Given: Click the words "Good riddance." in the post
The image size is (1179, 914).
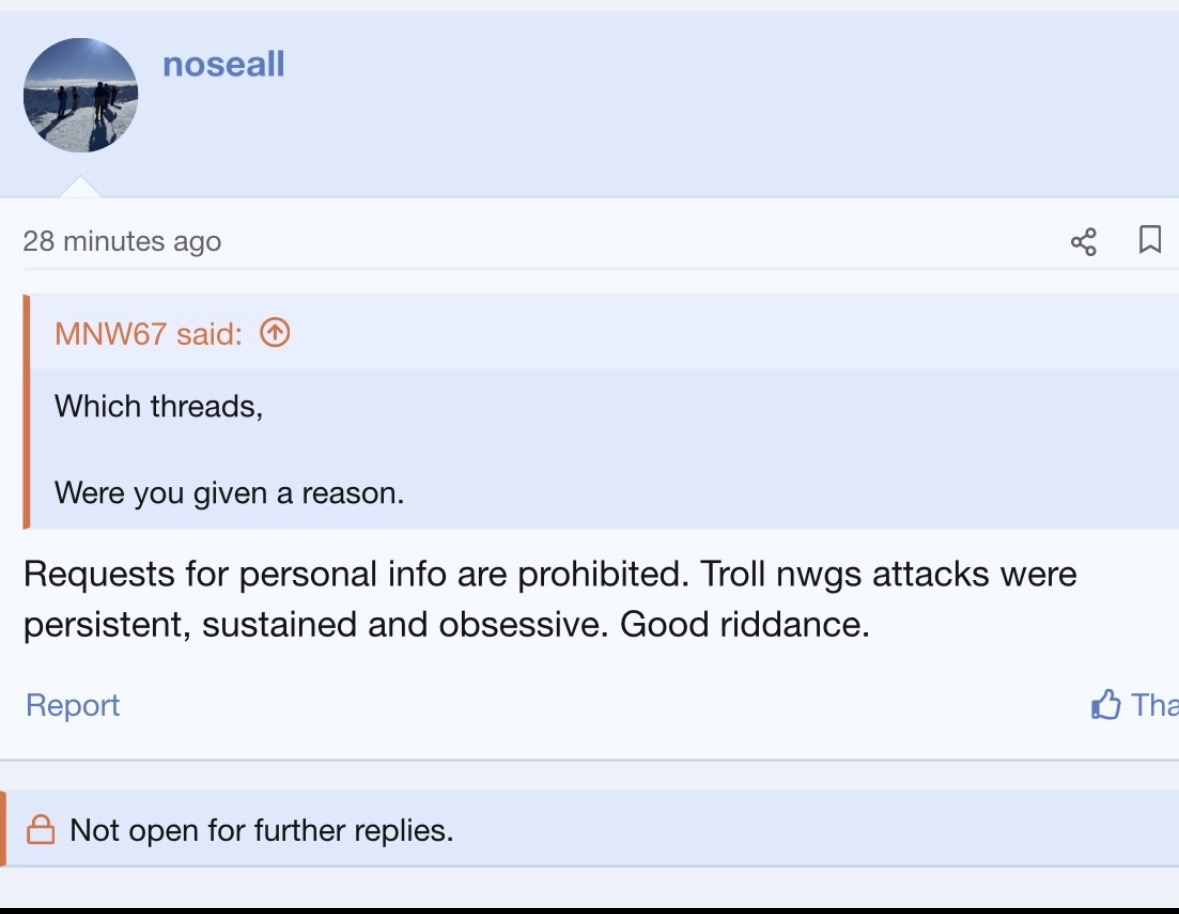Looking at the screenshot, I should [744, 624].
